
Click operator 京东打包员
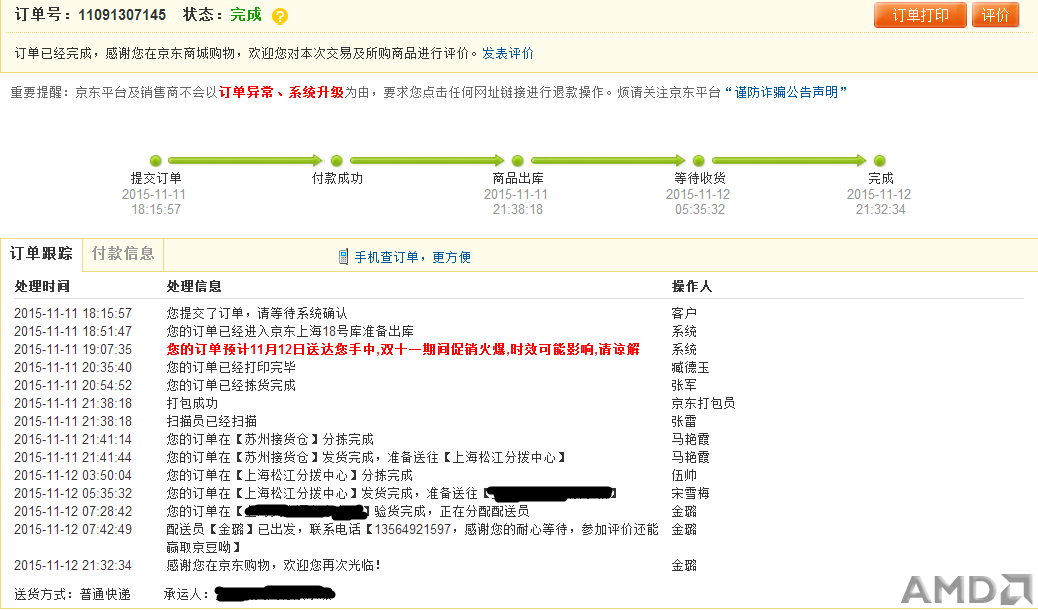703,403
